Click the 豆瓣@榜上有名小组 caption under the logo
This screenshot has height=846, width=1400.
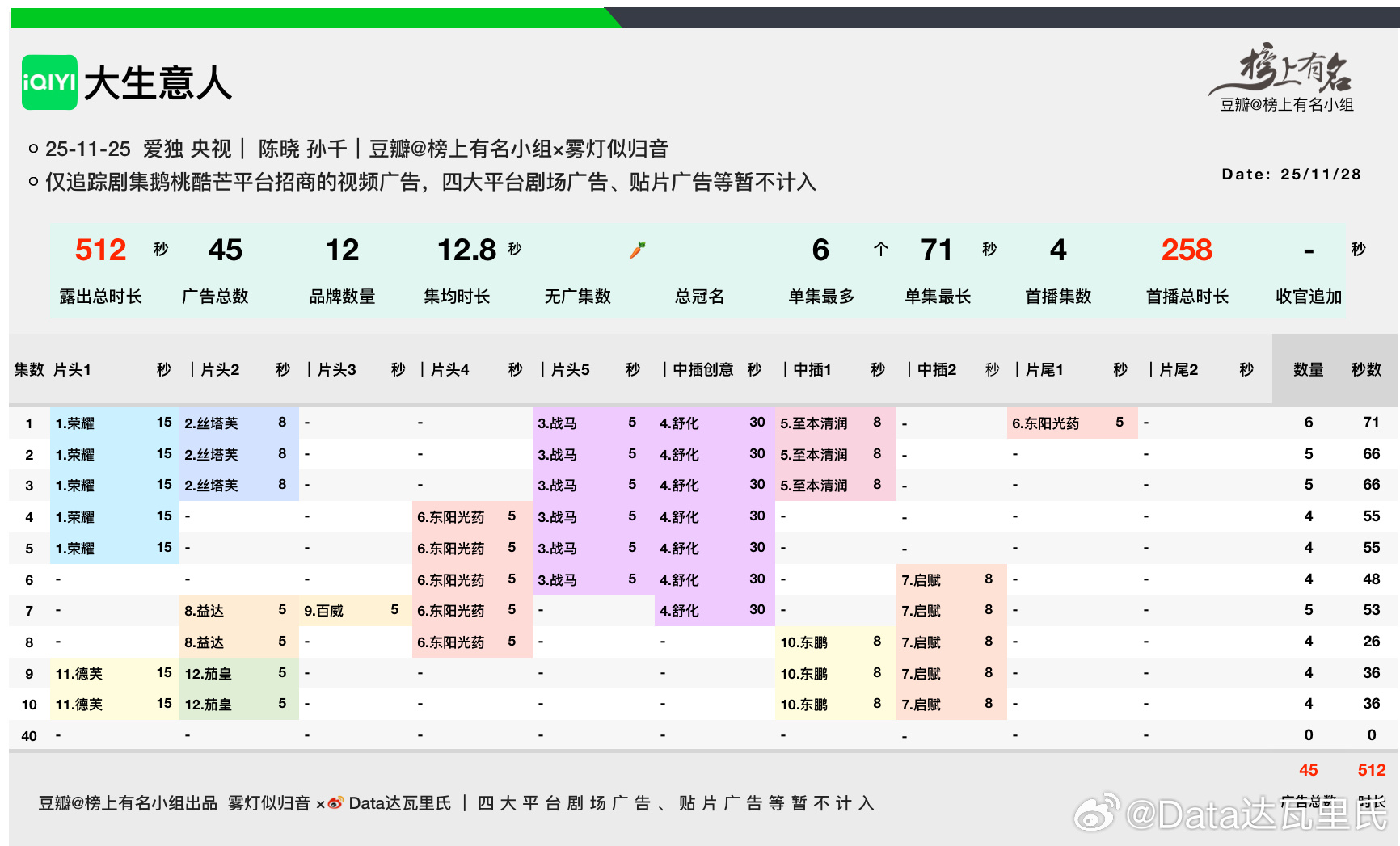(x=1287, y=105)
